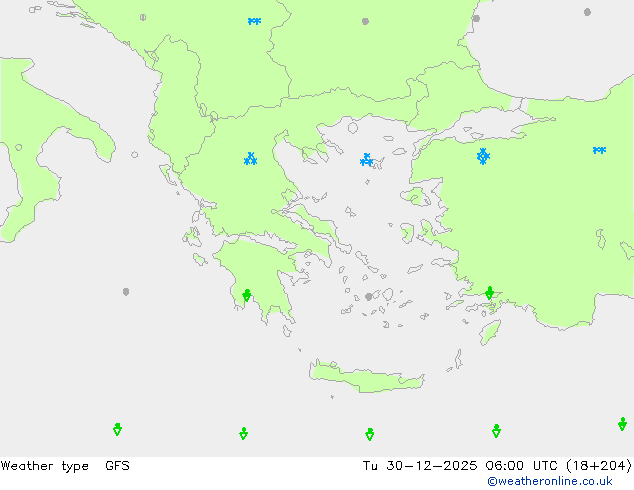The image size is (634, 490).
Task: Click the 'GFS' model label
Action: pyautogui.click(x=117, y=466)
